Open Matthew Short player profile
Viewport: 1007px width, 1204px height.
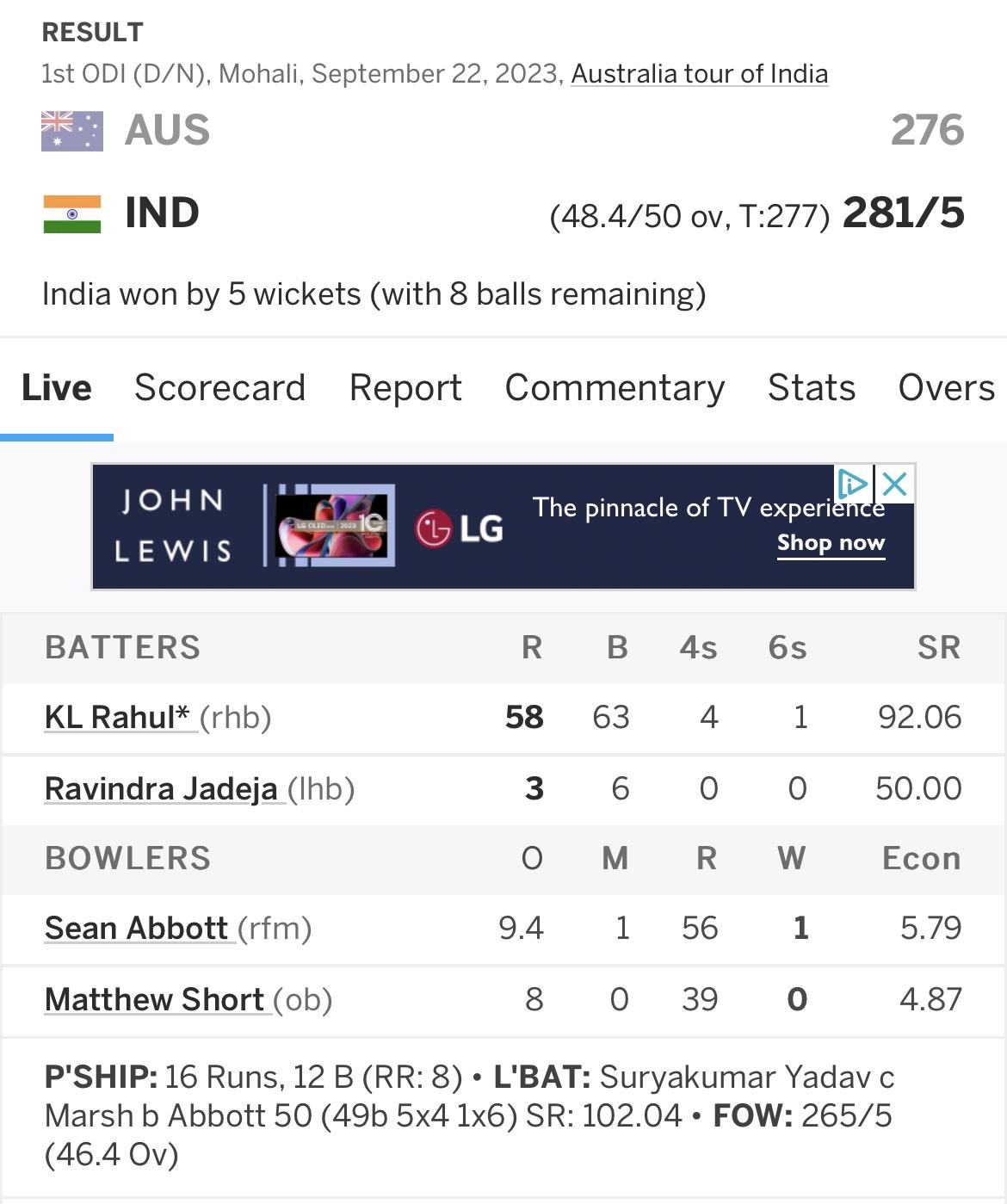click(154, 999)
